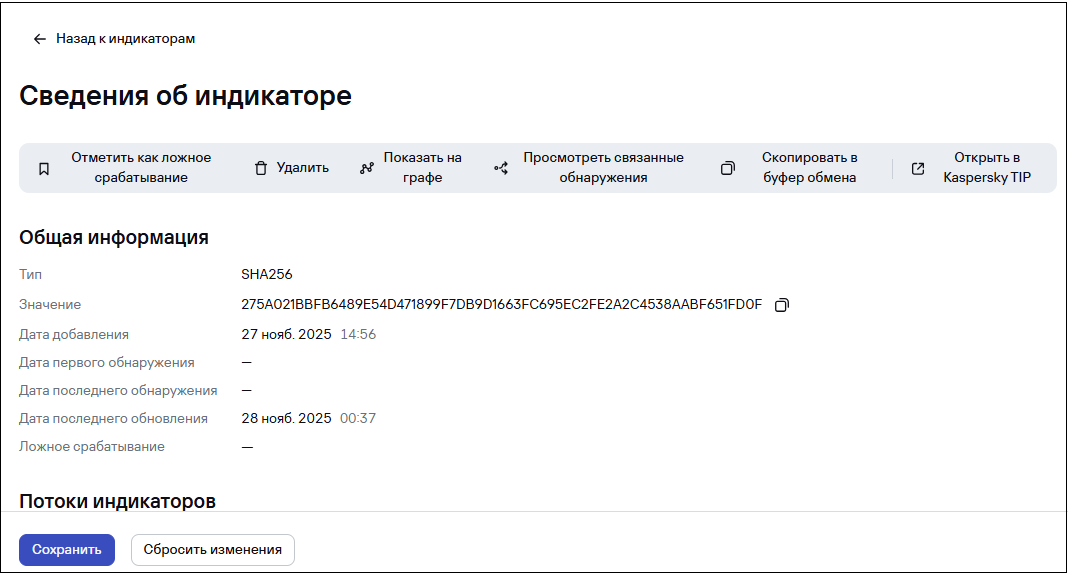
Task: Click the 'SHA256' type value
Action: (266, 275)
